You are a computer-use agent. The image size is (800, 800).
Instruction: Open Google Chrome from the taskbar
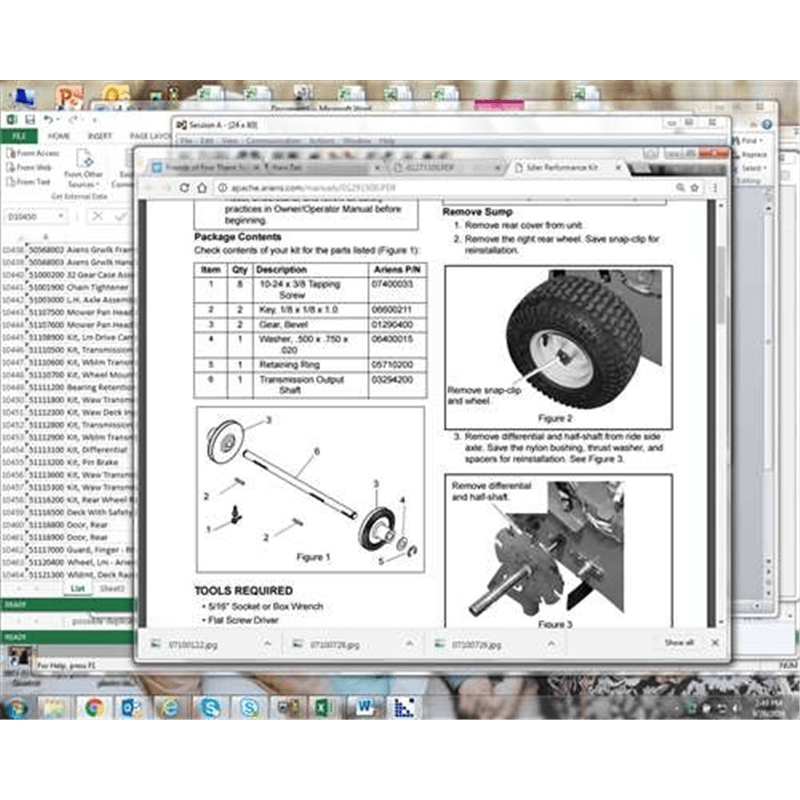click(x=94, y=708)
